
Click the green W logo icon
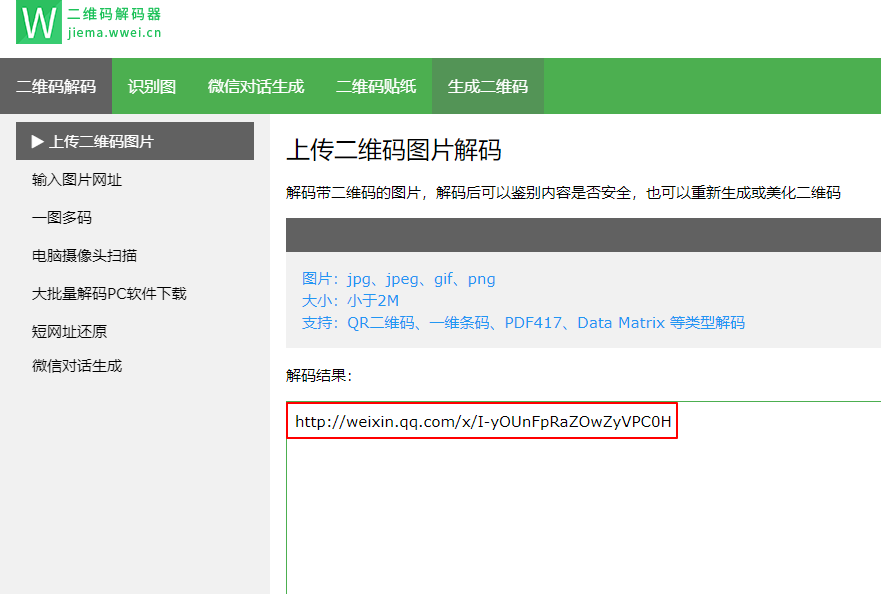coord(39,22)
